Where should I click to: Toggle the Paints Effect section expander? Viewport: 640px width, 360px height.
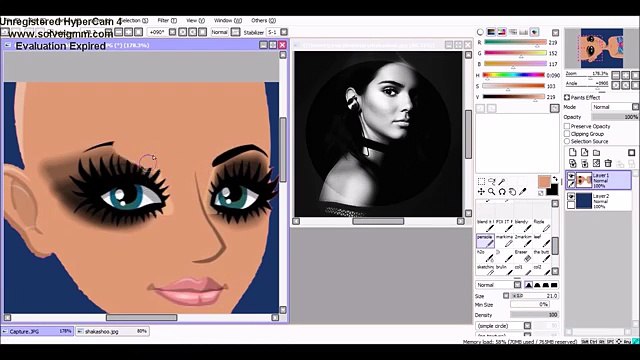pos(567,98)
